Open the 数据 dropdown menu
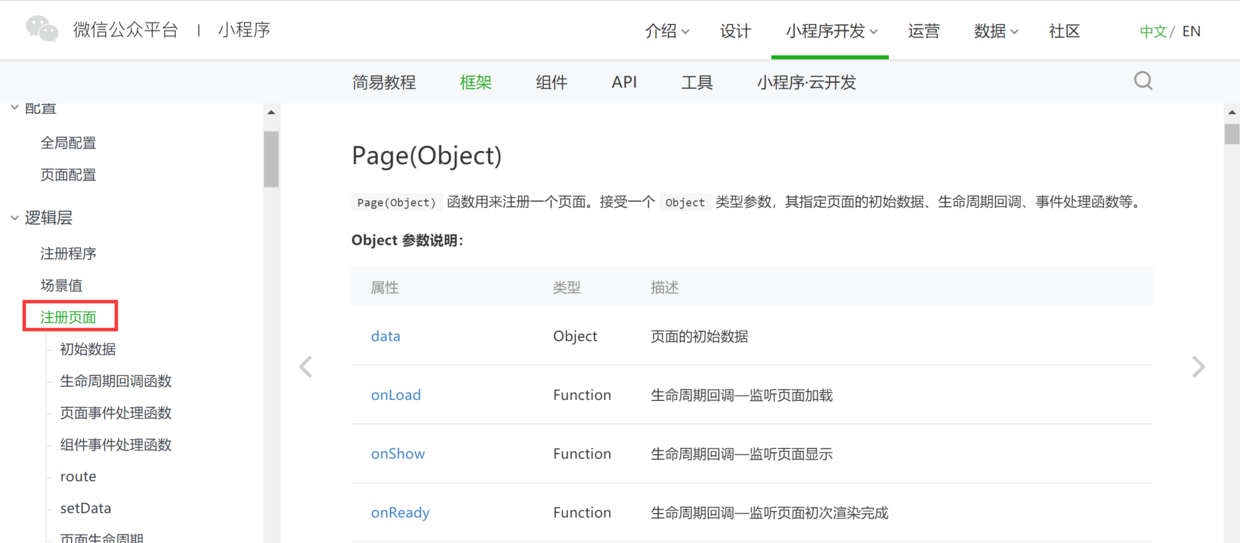The height and width of the screenshot is (543, 1240). (x=995, y=31)
